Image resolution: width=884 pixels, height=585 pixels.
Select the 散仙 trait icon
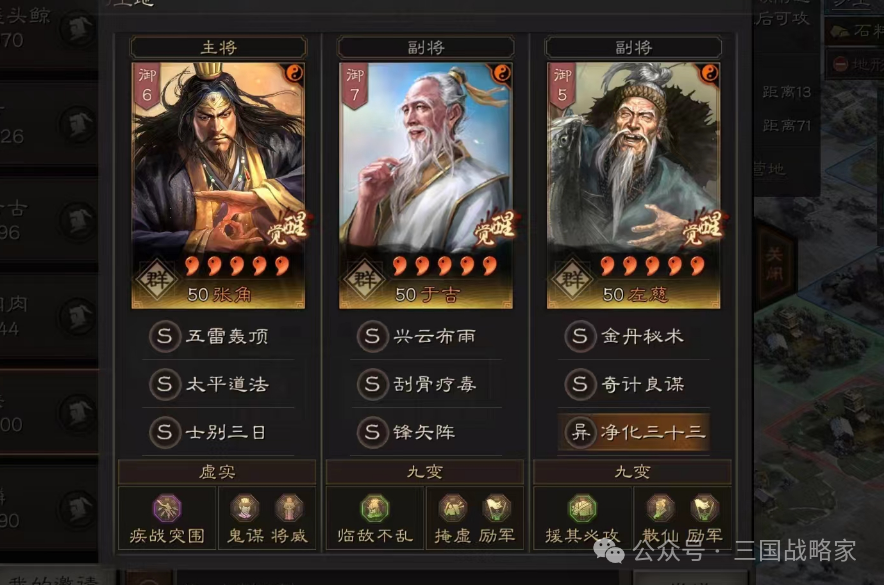tap(660, 508)
